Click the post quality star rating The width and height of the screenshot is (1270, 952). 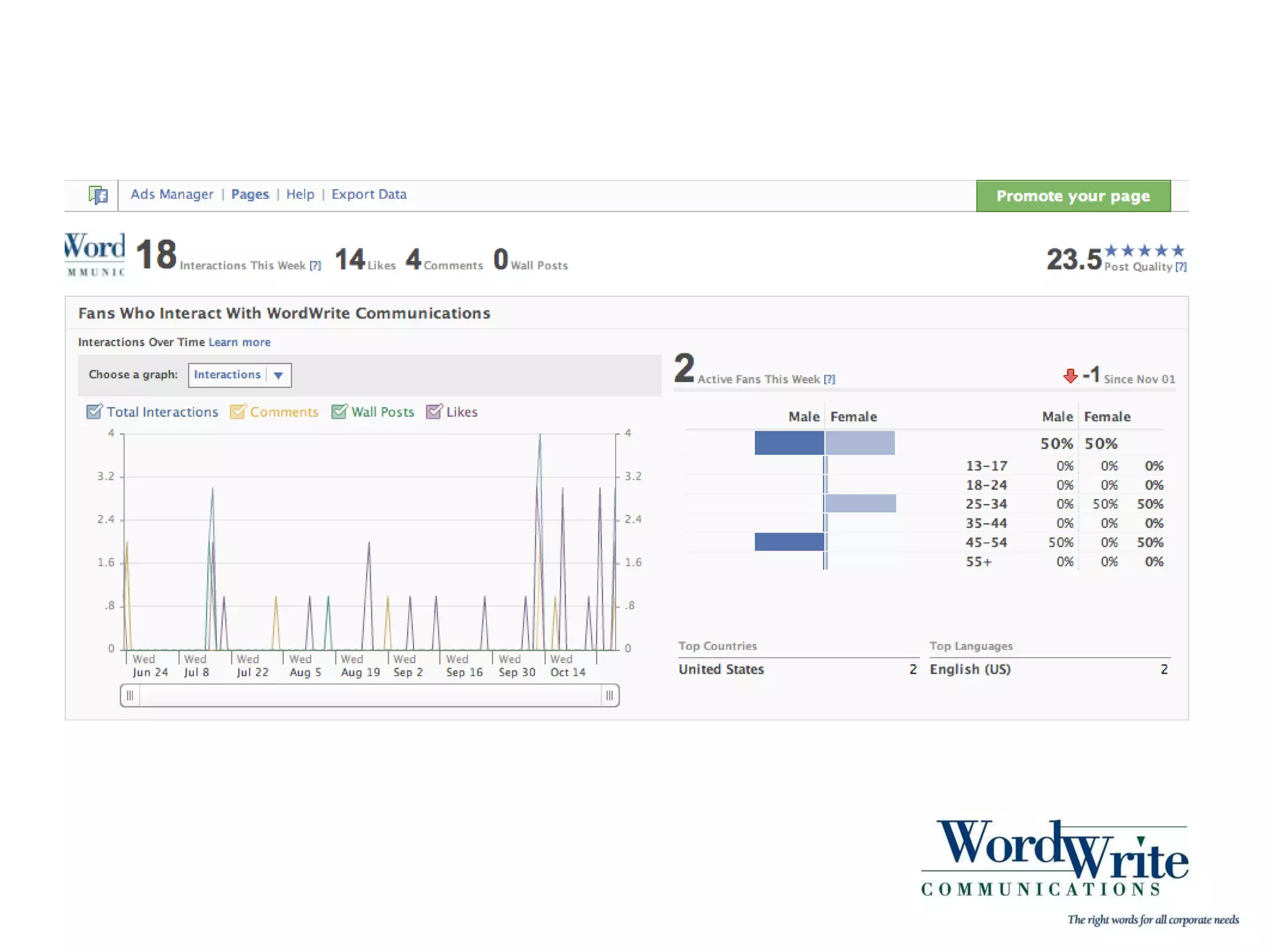click(x=1145, y=250)
